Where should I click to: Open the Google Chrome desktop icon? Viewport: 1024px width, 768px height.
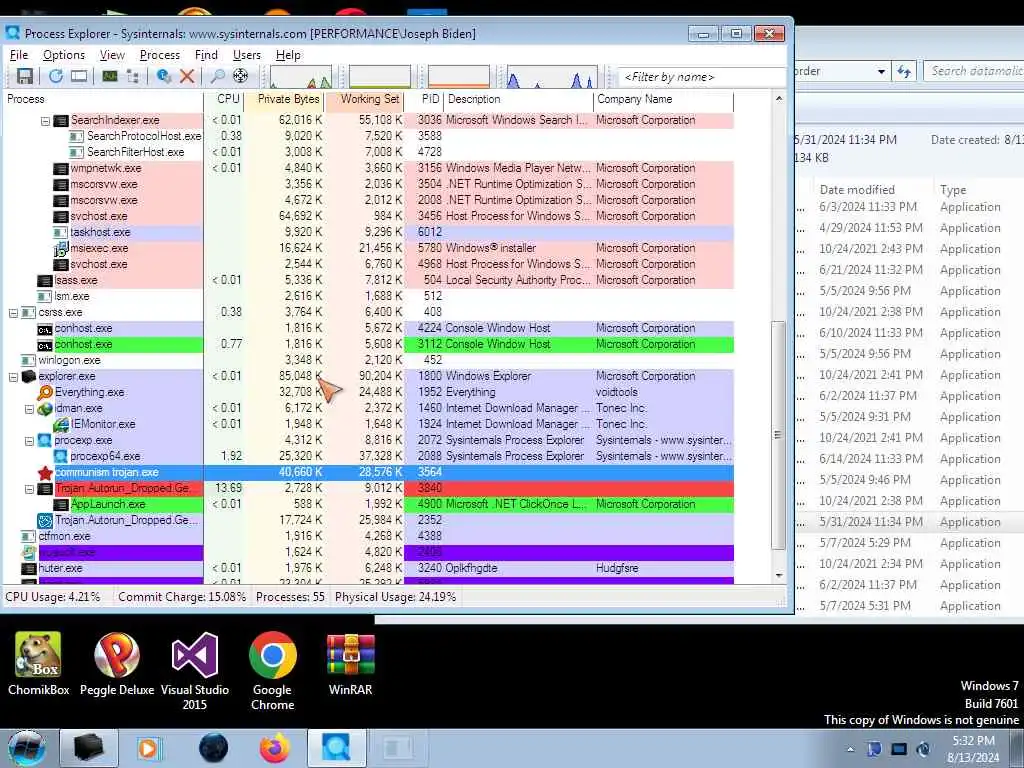tap(272, 671)
